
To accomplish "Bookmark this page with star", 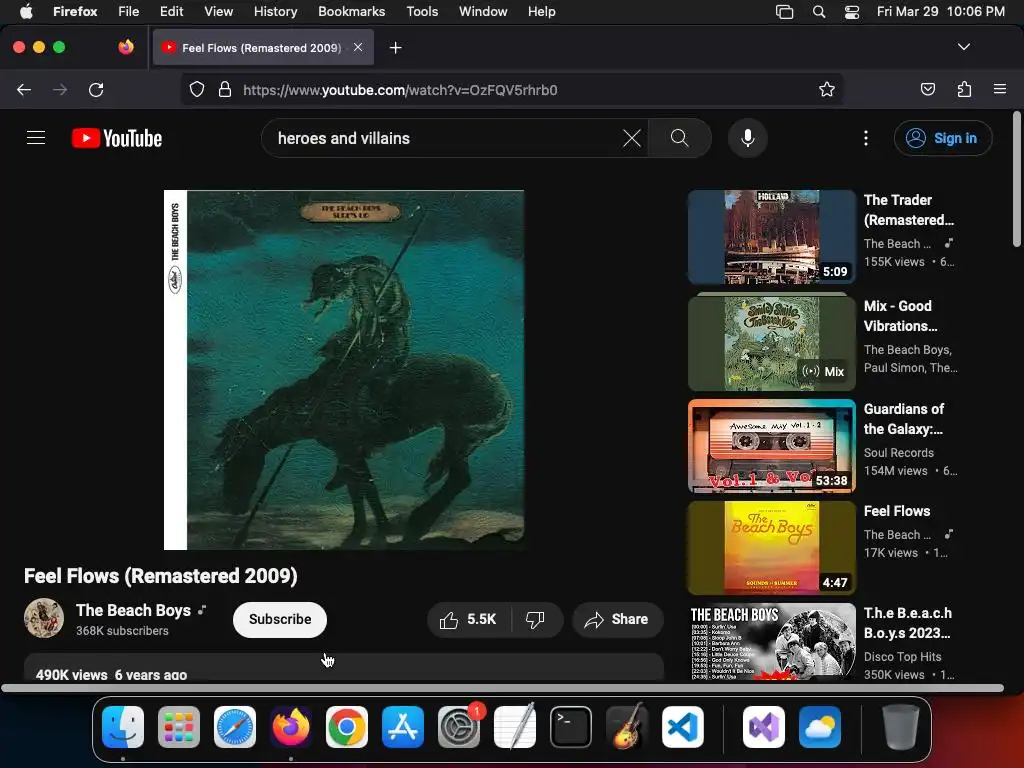I will click(827, 89).
